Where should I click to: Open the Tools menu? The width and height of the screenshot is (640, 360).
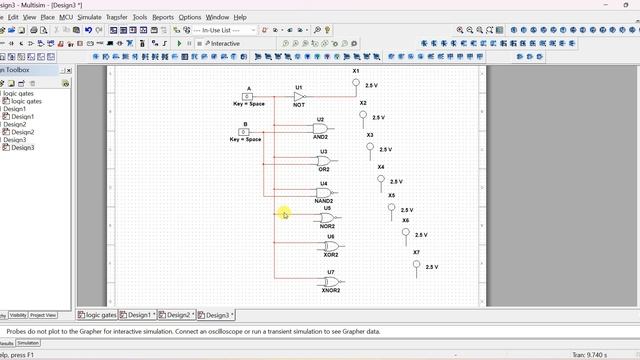click(140, 17)
